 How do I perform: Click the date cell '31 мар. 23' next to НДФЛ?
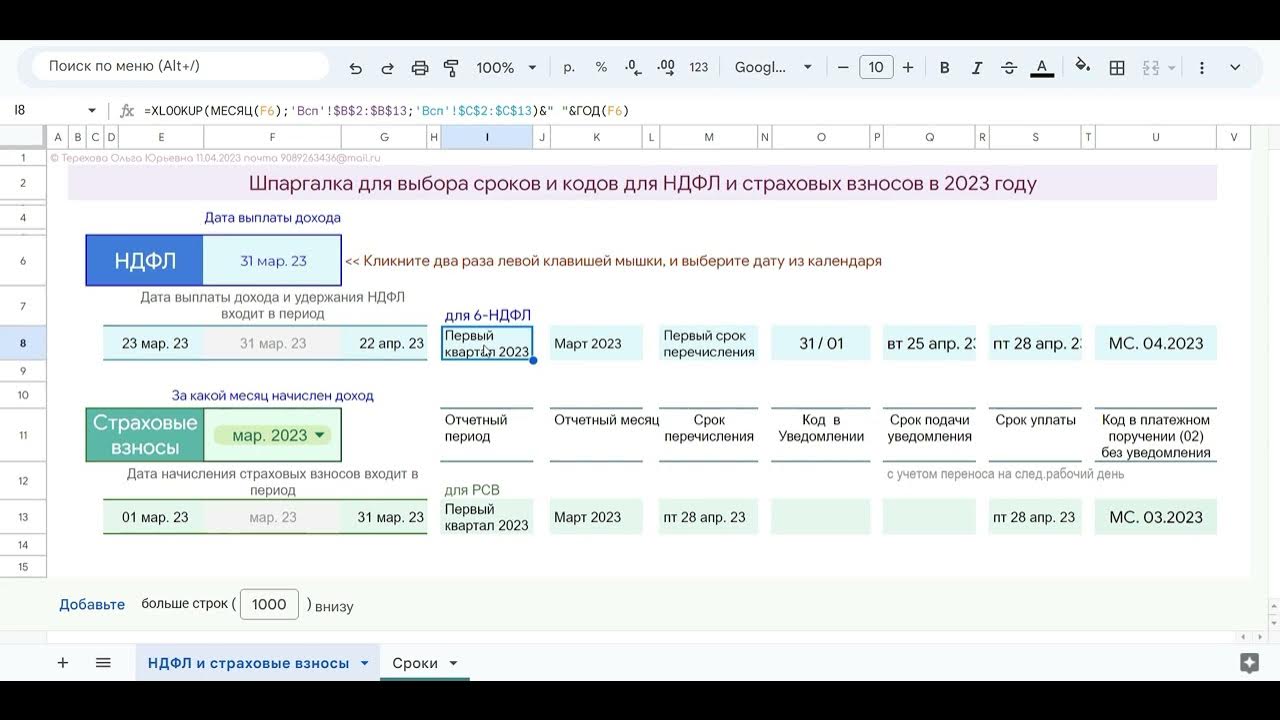click(273, 261)
